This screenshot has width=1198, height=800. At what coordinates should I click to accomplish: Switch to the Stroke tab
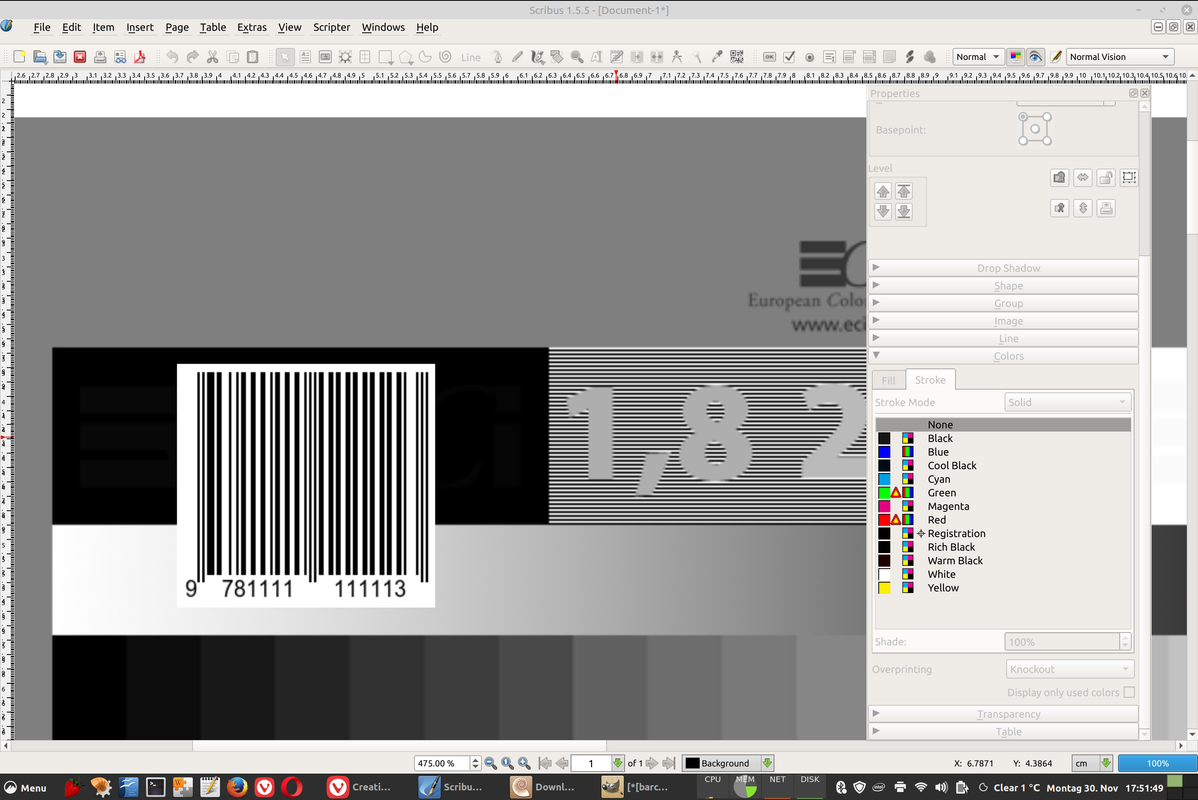[930, 380]
